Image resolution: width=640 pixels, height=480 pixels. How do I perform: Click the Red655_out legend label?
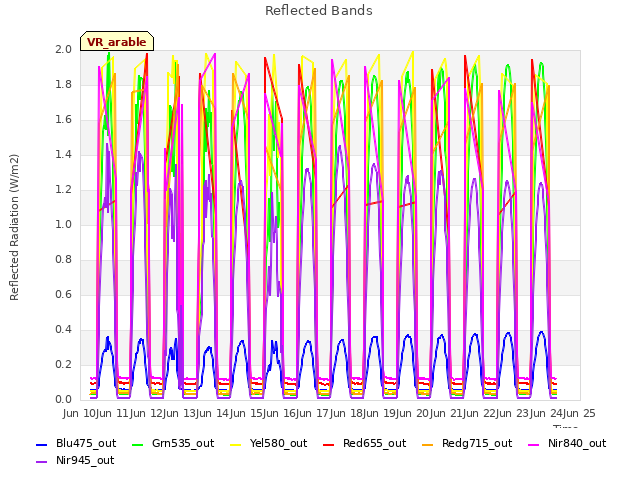point(374,443)
